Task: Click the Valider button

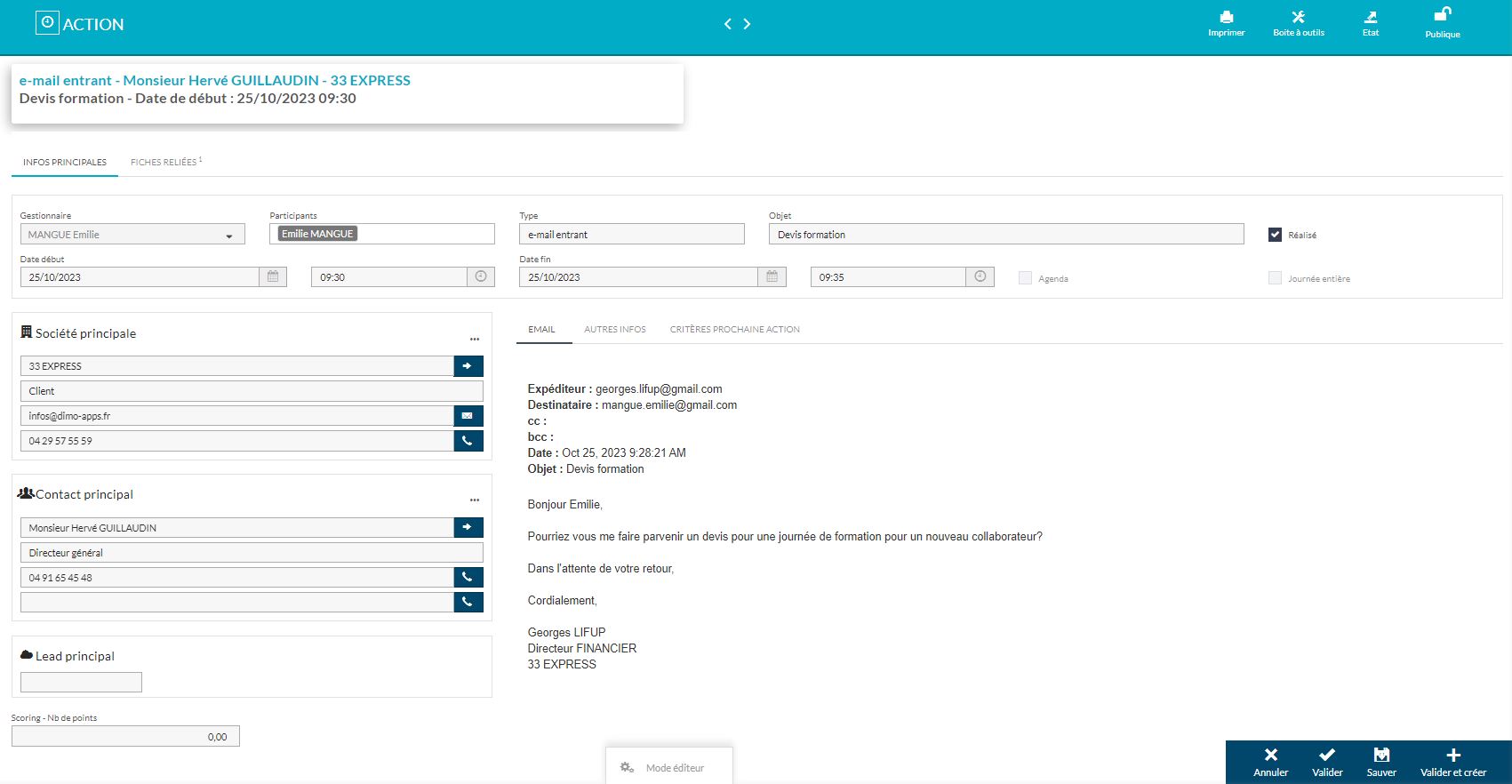Action: (x=1327, y=762)
